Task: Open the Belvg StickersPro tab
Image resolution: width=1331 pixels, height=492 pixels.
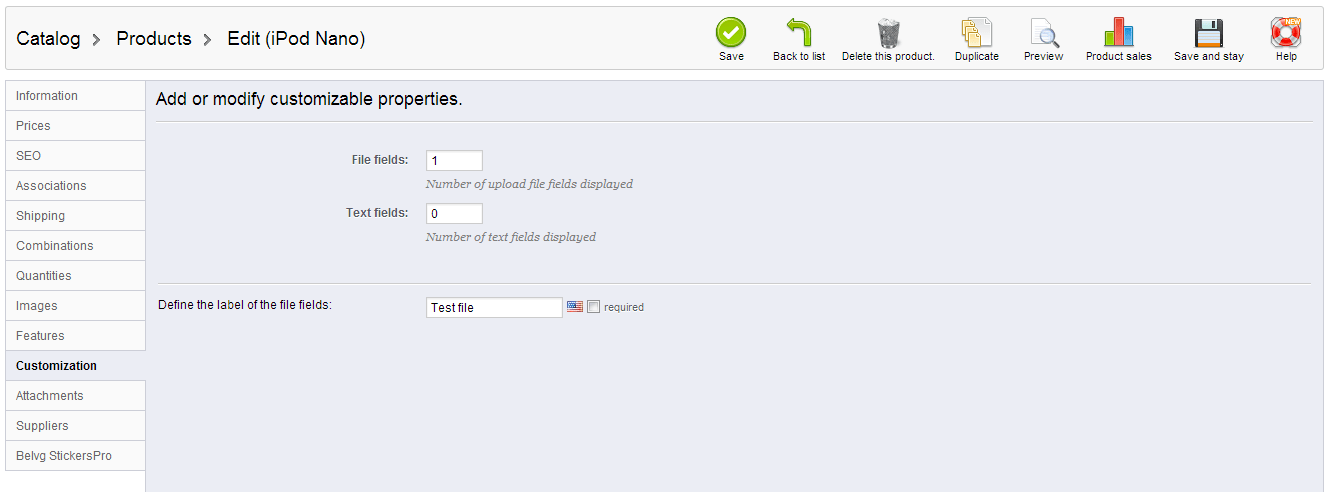Action: point(63,456)
